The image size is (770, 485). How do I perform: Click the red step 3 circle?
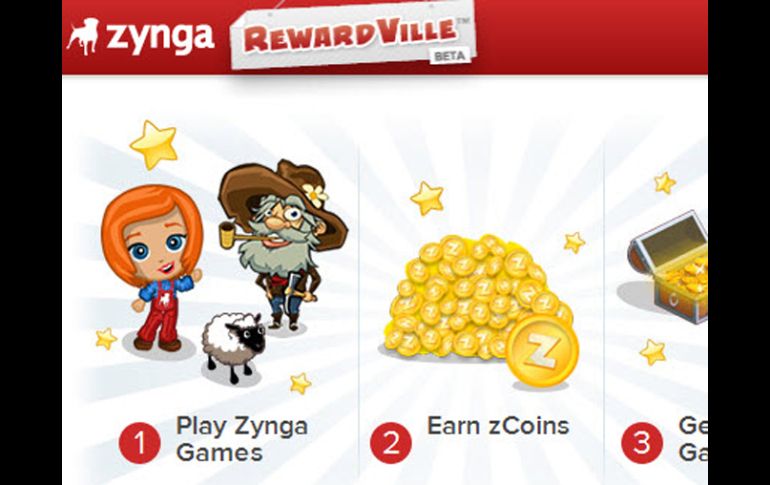[x=642, y=443]
